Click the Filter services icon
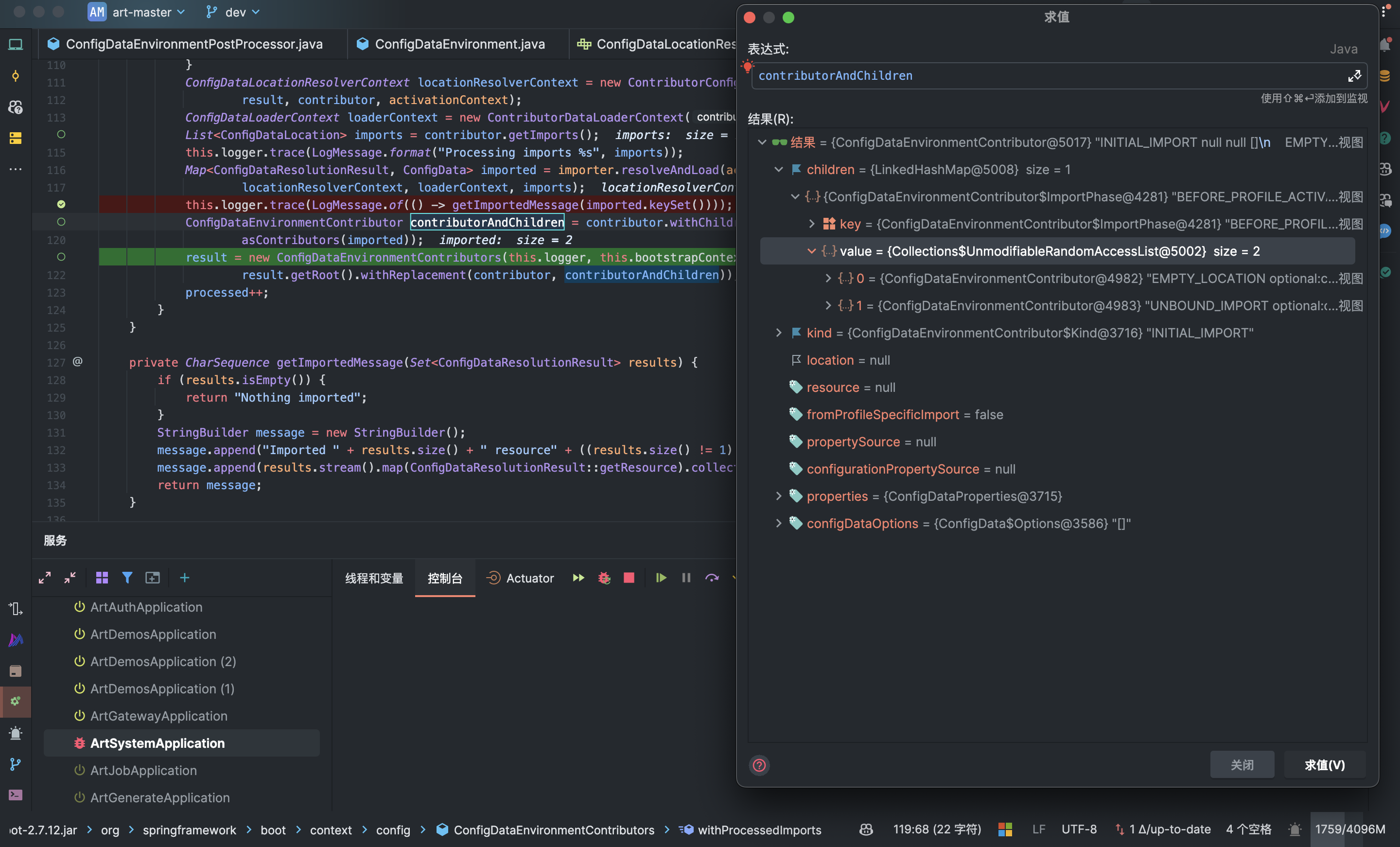 (x=127, y=578)
